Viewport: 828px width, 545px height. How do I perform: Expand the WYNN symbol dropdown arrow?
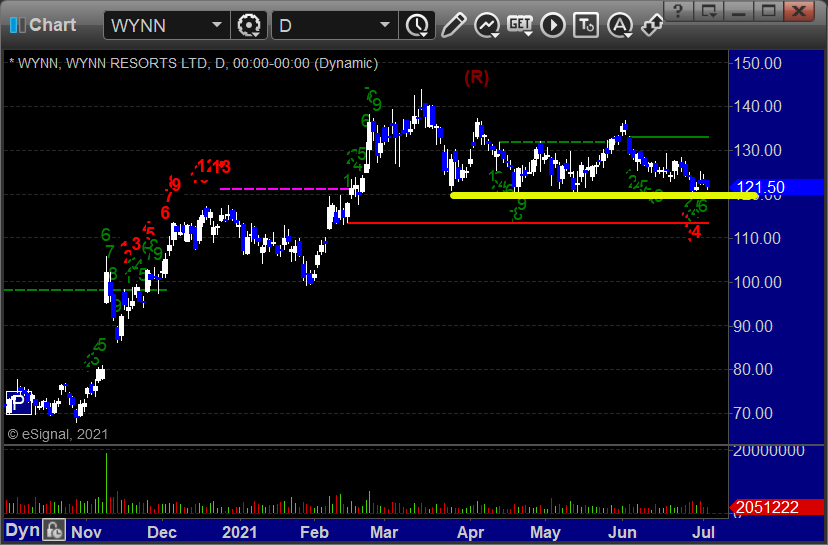point(217,25)
